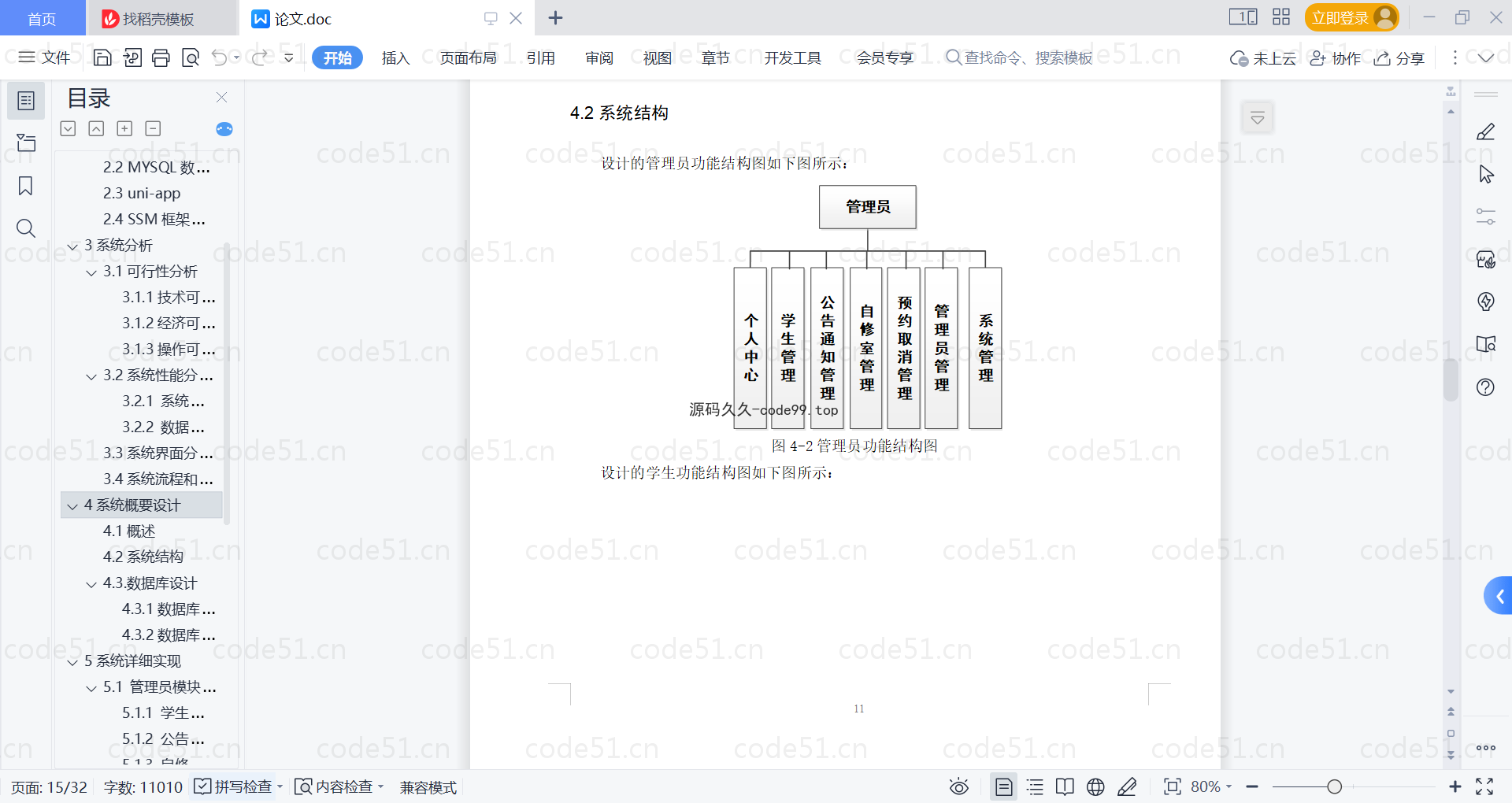The image size is (1512, 803).
Task: Click the fit page zoom icon
Action: pos(1173,786)
